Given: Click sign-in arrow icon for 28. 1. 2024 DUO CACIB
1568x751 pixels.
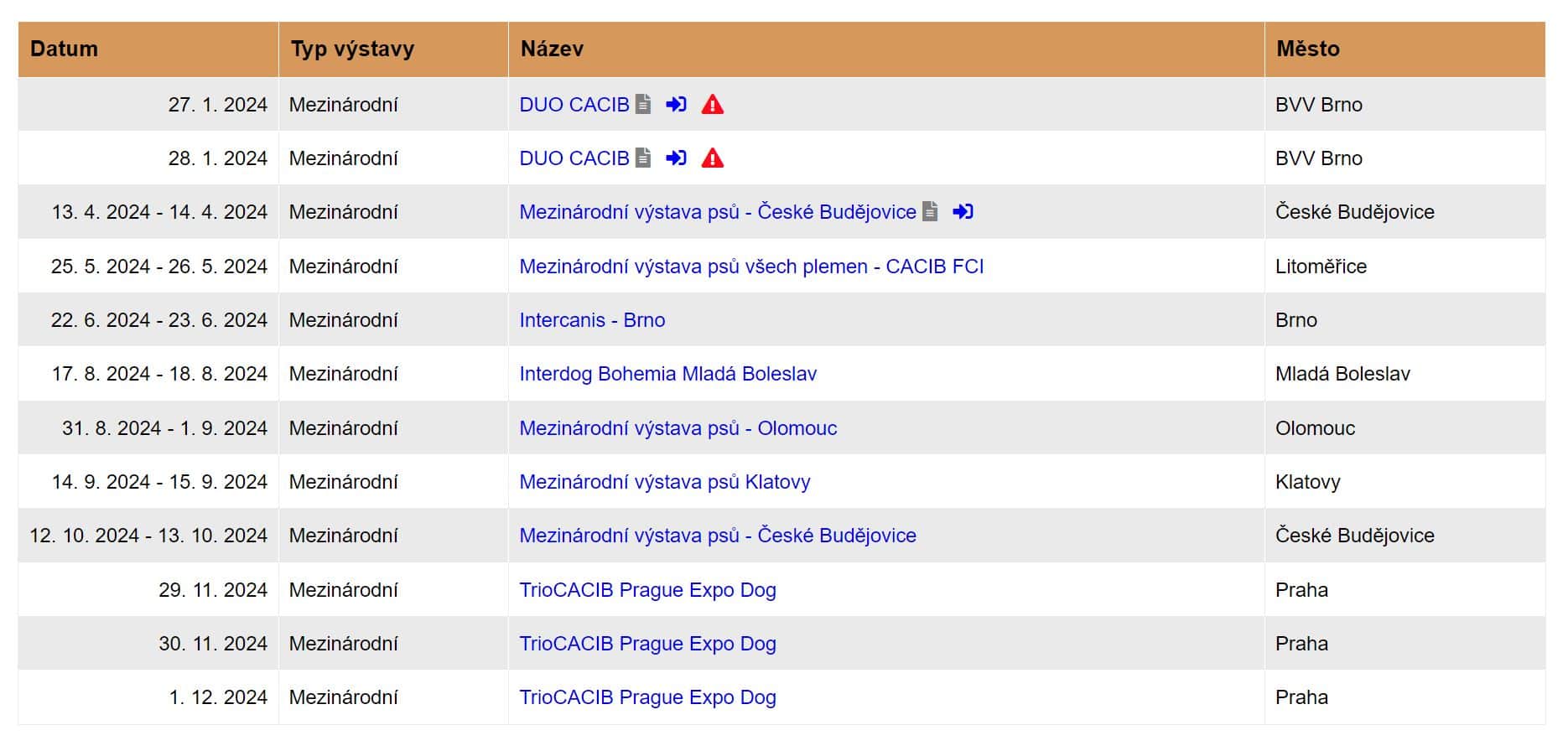Looking at the screenshot, I should coord(676,158).
